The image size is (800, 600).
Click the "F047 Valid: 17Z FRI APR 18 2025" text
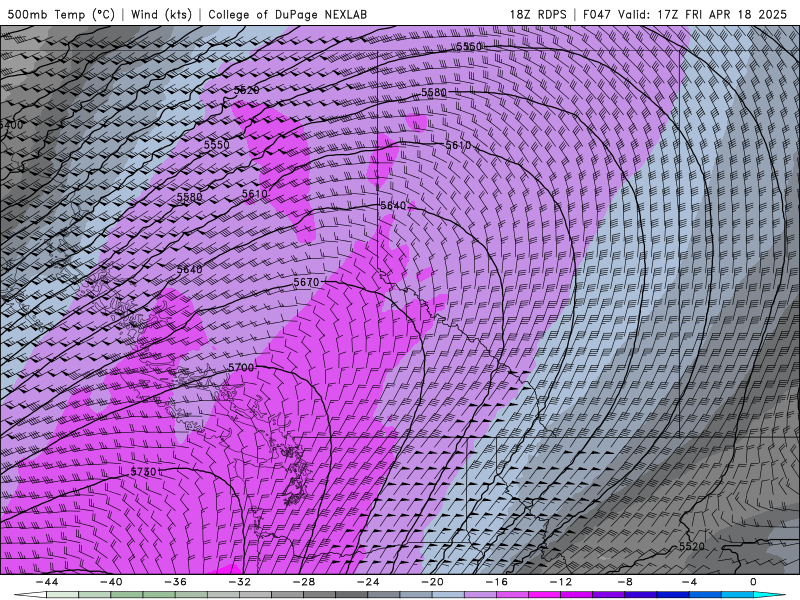point(685,14)
